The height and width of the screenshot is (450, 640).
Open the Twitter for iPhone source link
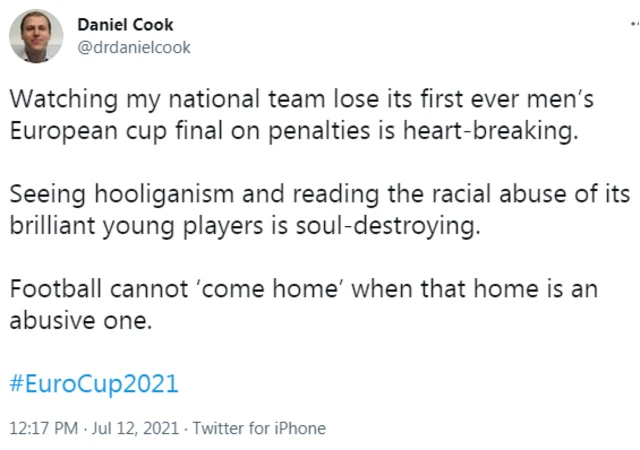pos(259,428)
